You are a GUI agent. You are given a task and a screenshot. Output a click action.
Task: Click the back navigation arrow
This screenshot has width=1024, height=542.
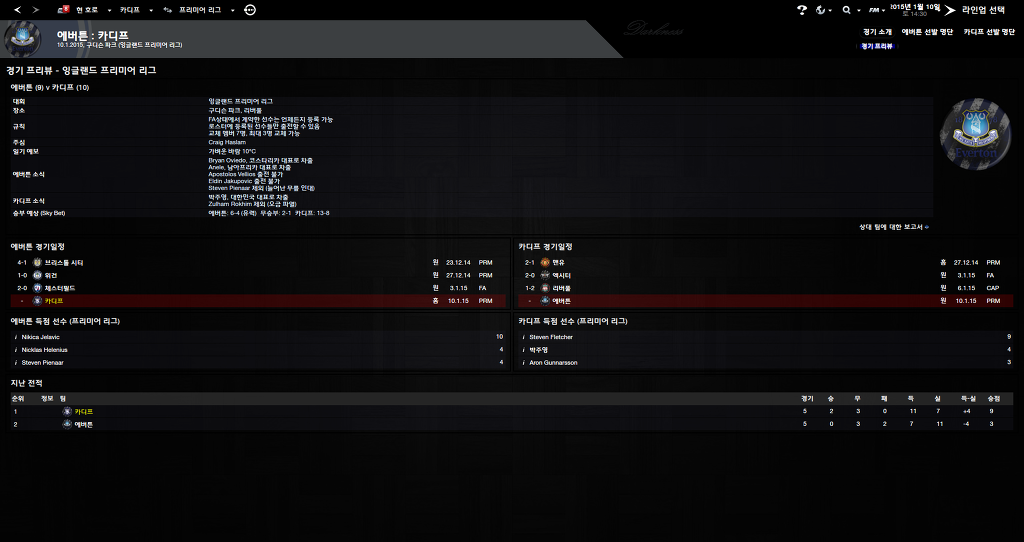coord(17,9)
